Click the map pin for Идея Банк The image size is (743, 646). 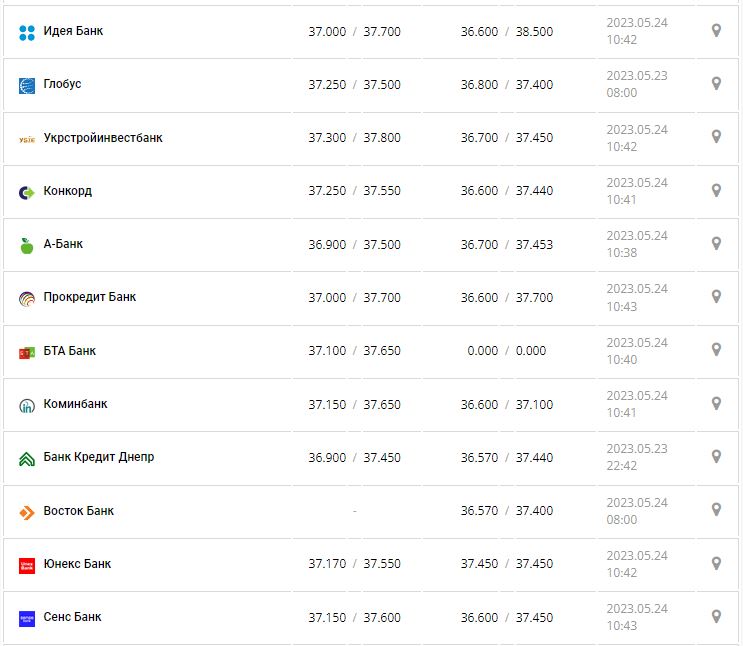716,30
